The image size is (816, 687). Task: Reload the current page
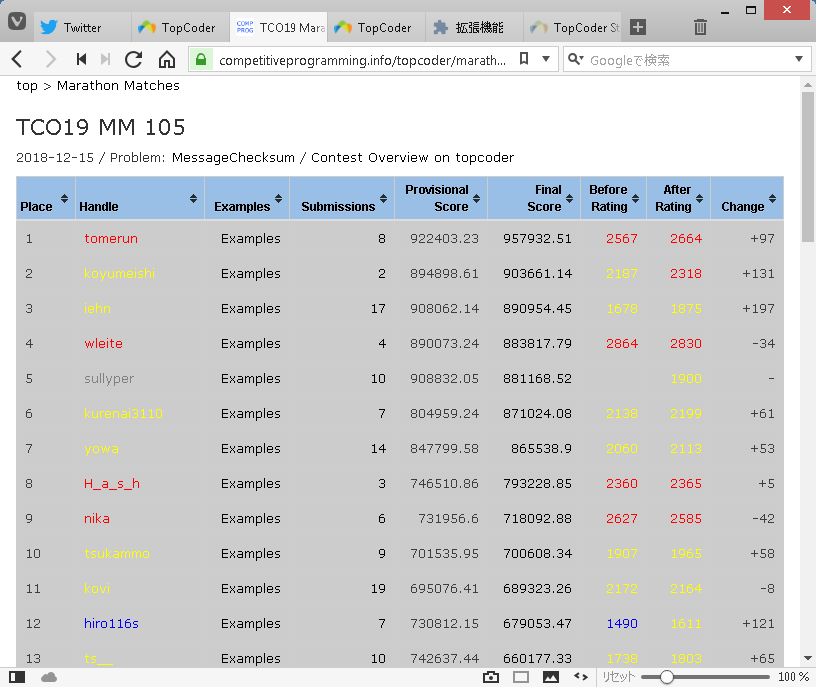click(x=134, y=59)
